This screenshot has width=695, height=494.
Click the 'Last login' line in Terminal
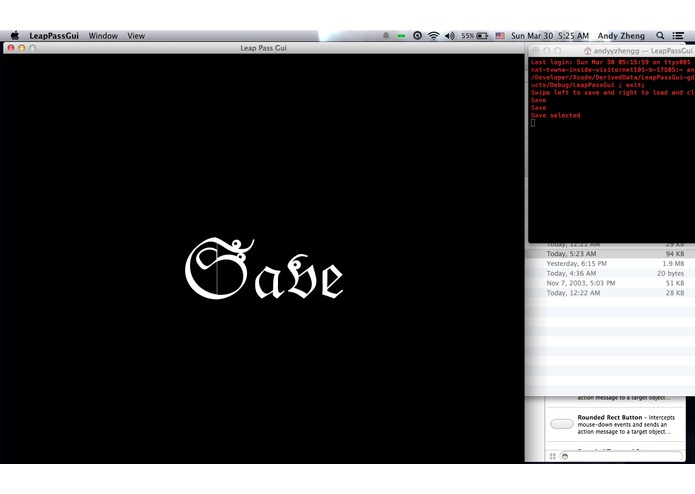tap(613, 62)
